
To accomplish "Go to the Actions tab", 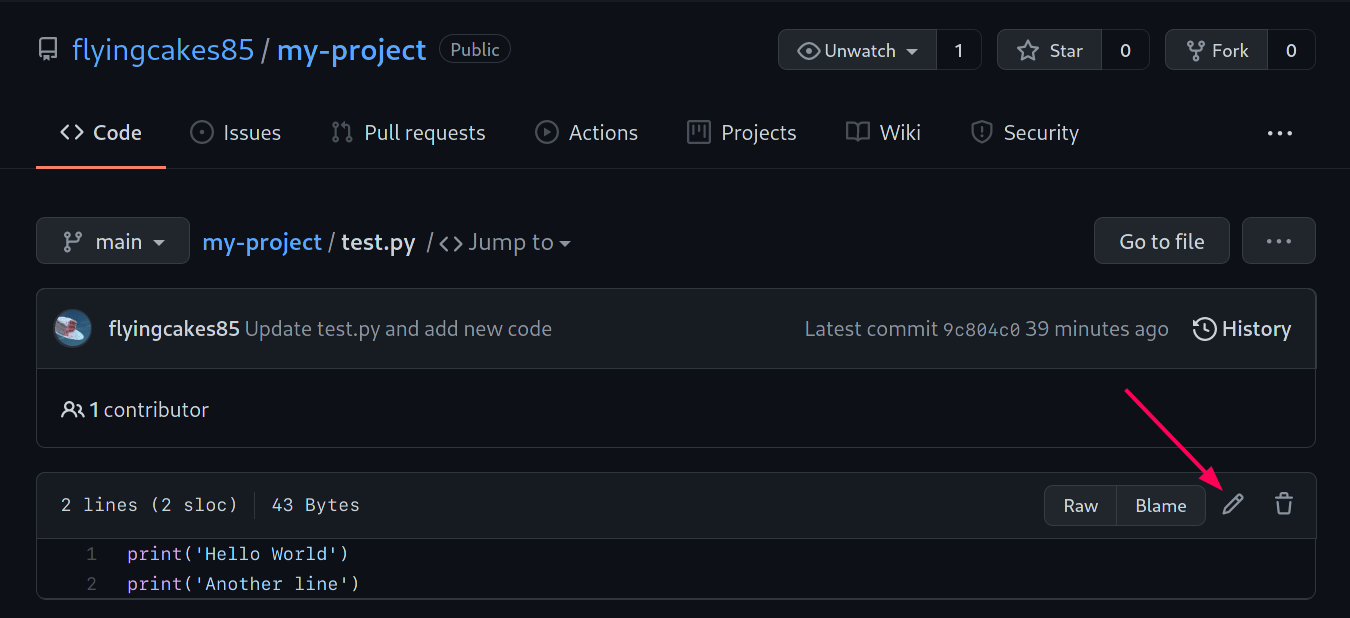I will coord(587,133).
